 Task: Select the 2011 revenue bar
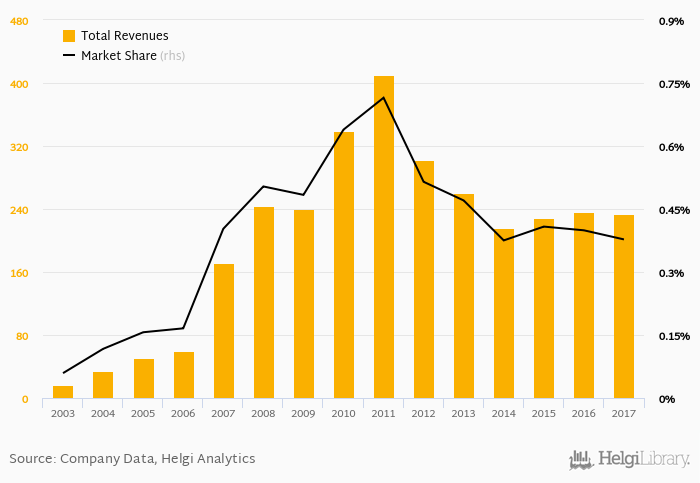pyautogui.click(x=384, y=237)
